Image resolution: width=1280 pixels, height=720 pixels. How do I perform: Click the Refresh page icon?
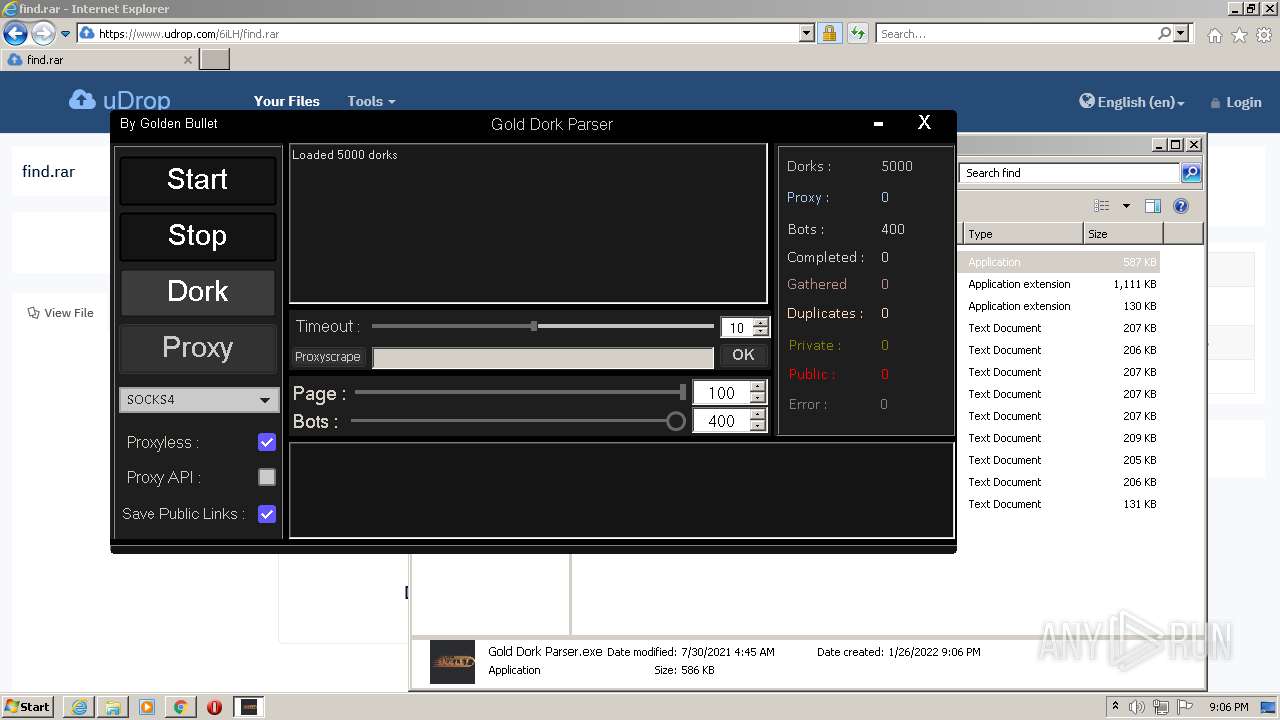click(857, 33)
